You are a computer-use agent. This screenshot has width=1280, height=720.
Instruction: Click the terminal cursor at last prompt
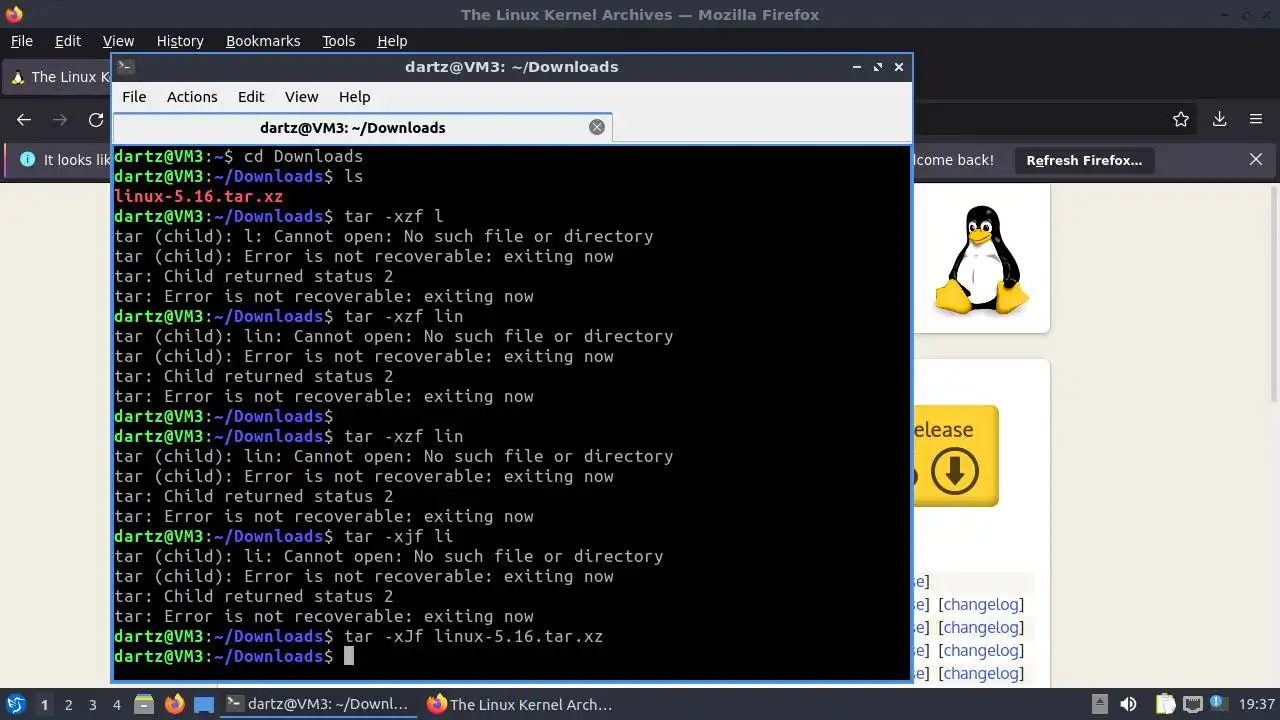point(349,656)
